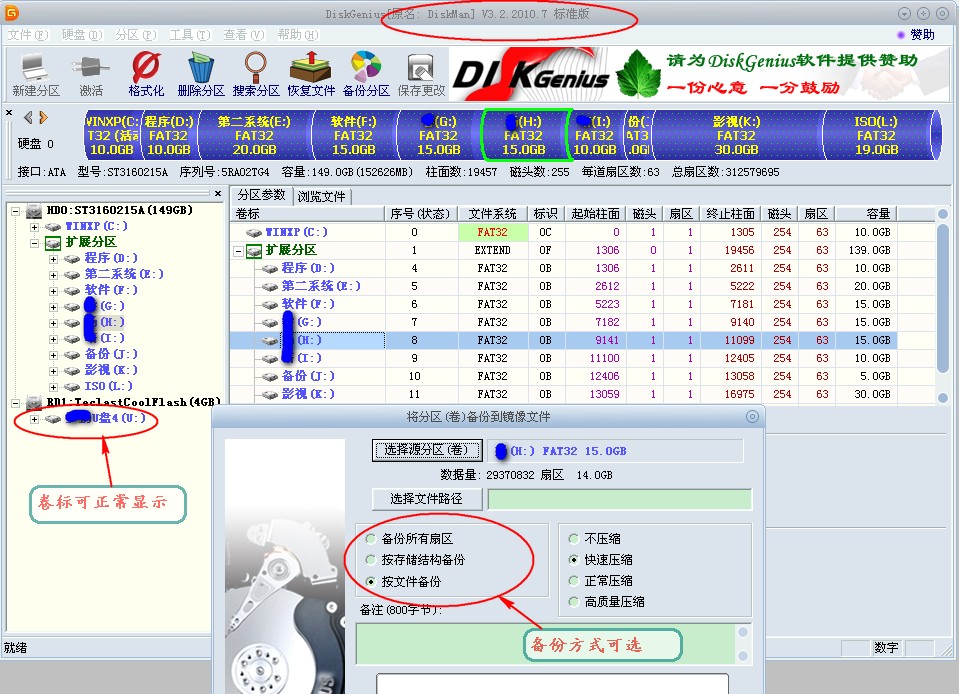Close the backup dialog with round button
Viewport: 959px width, 694px height.
(752, 416)
